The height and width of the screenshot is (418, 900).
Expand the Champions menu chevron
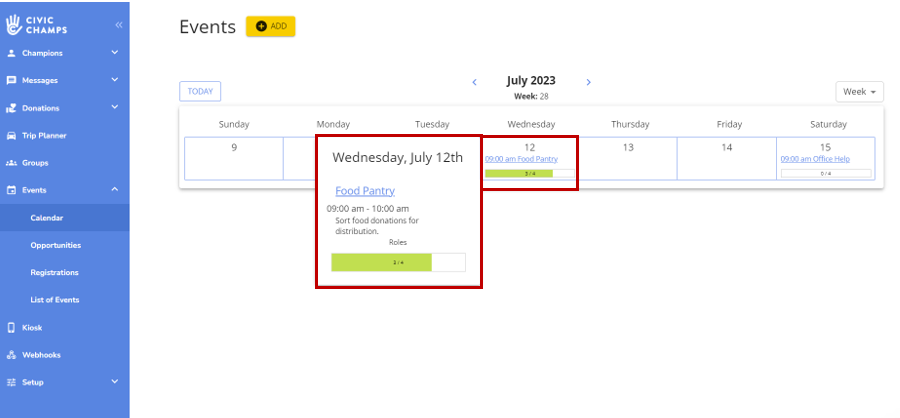click(115, 53)
